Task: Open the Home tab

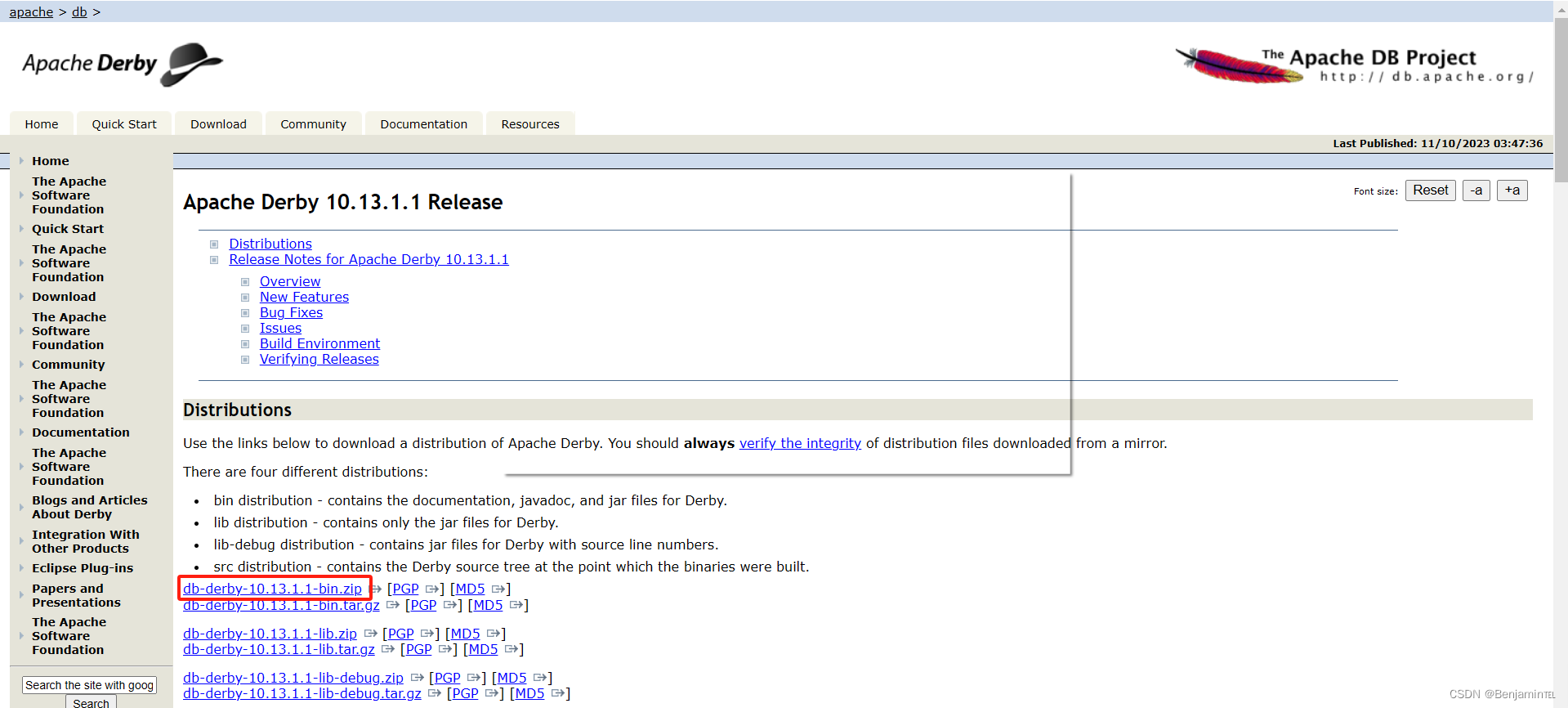Action: [42, 124]
